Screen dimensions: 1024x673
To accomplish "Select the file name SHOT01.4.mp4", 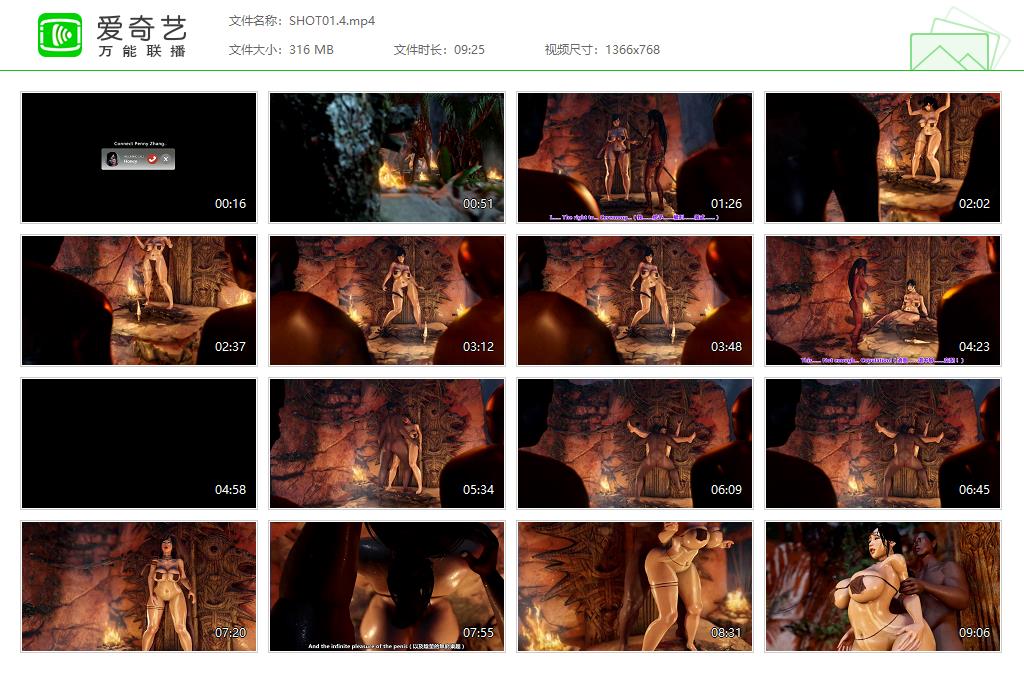I will (x=332, y=21).
